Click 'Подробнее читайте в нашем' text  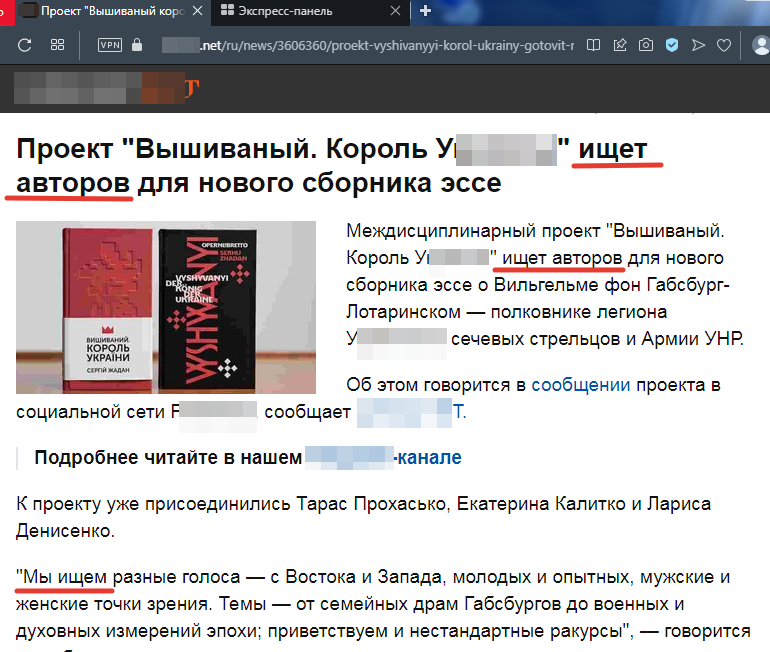tap(168, 458)
